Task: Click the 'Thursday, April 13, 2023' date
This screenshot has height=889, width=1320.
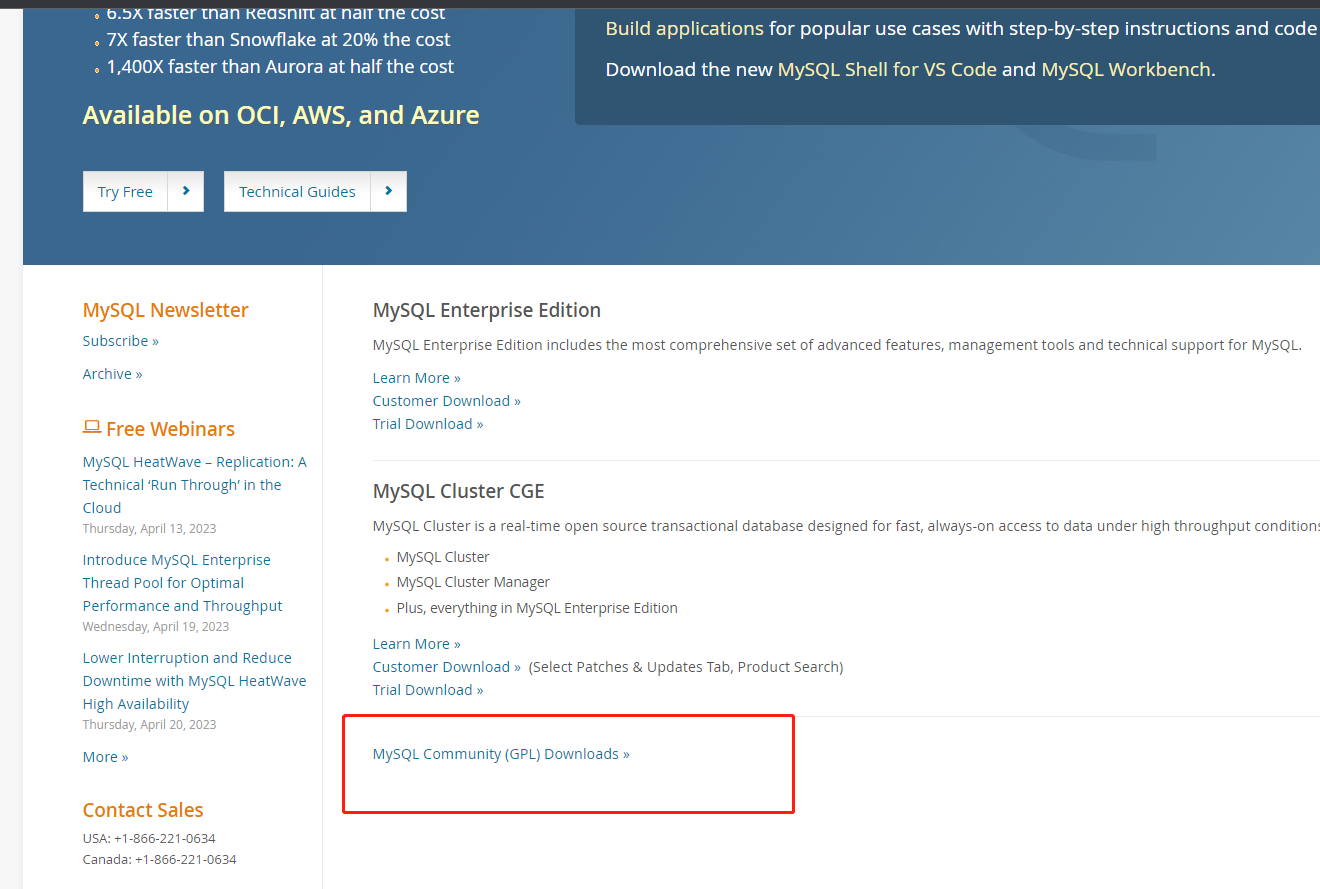Action: 149,528
